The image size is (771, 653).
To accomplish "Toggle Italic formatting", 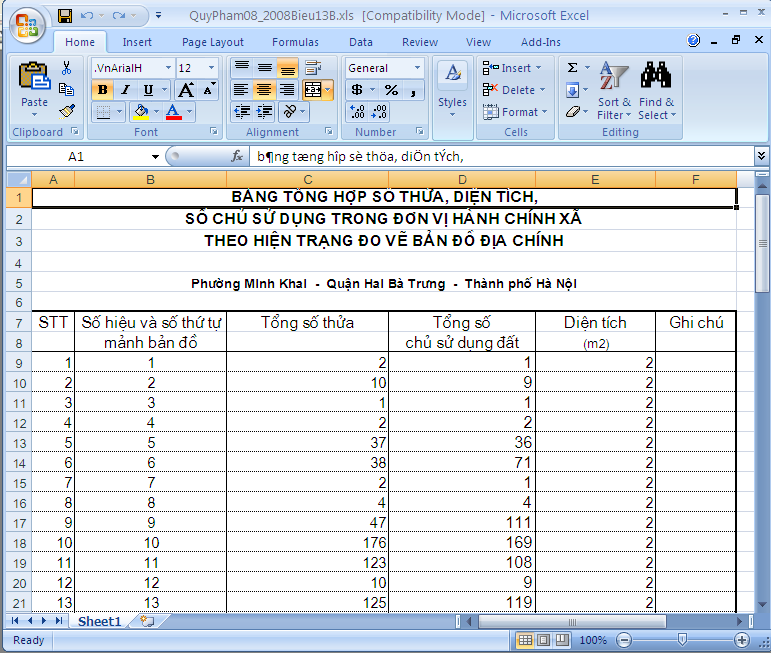I will [x=125, y=90].
